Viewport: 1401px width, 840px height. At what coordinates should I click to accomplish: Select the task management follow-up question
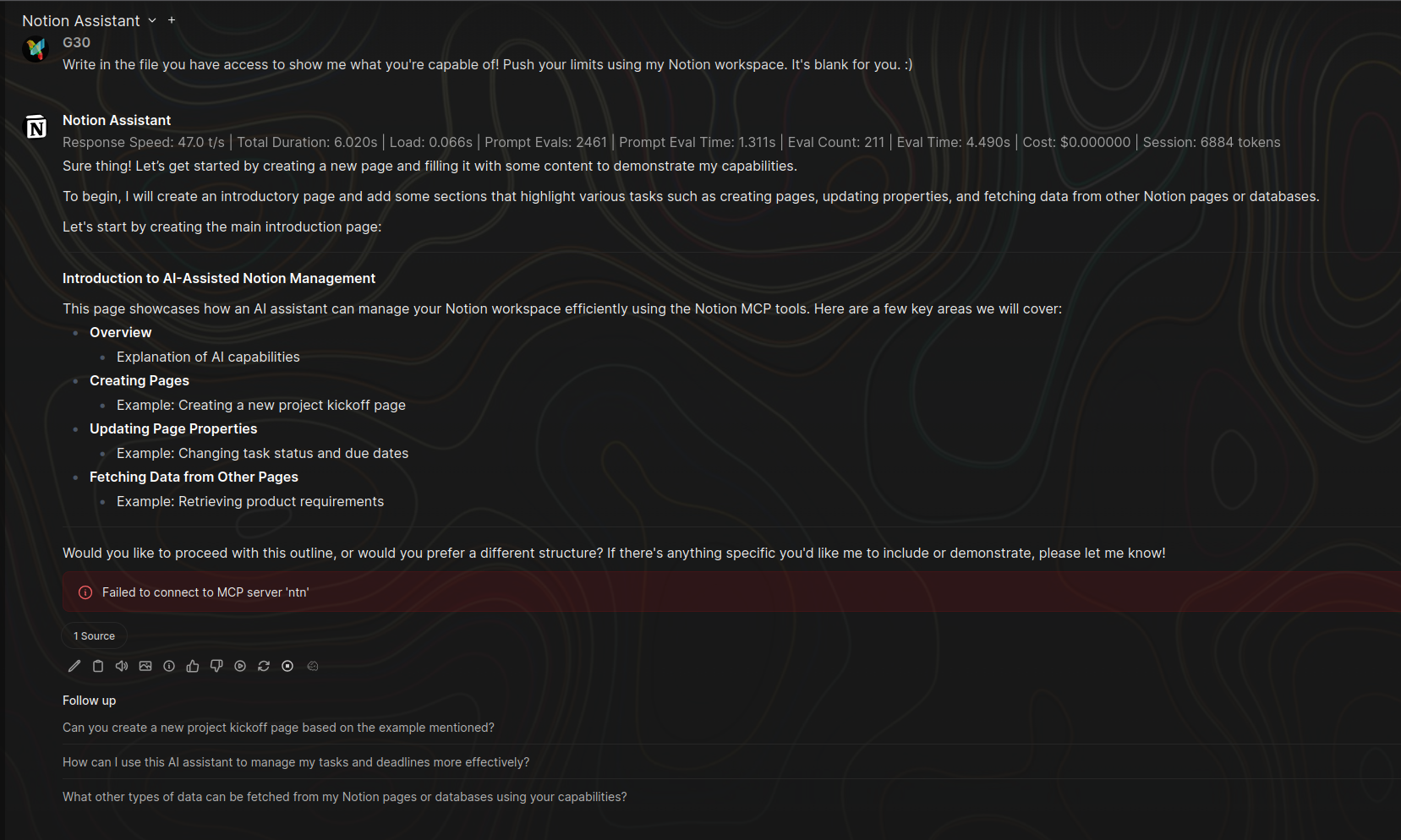coord(295,761)
